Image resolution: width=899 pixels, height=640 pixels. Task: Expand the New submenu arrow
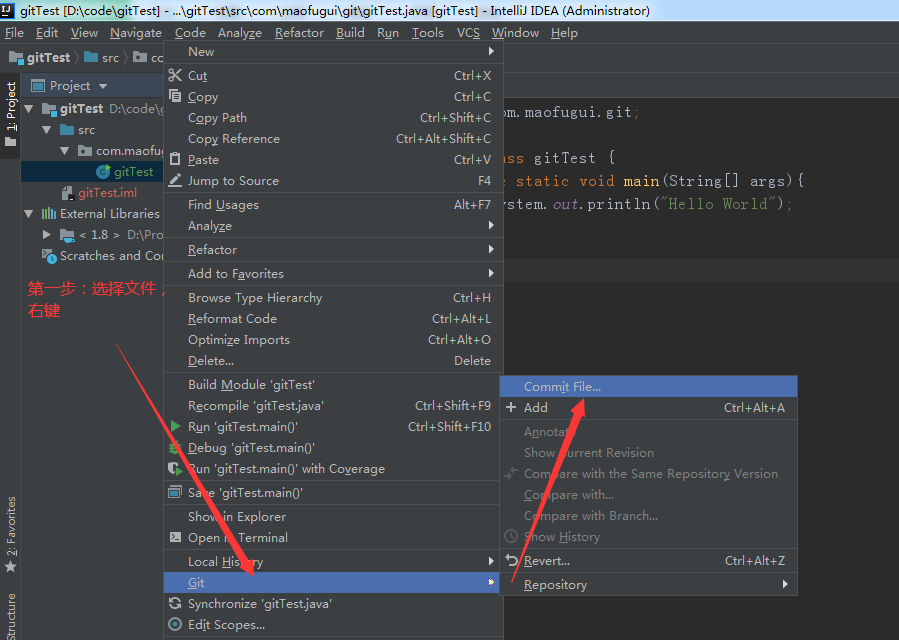click(491, 51)
